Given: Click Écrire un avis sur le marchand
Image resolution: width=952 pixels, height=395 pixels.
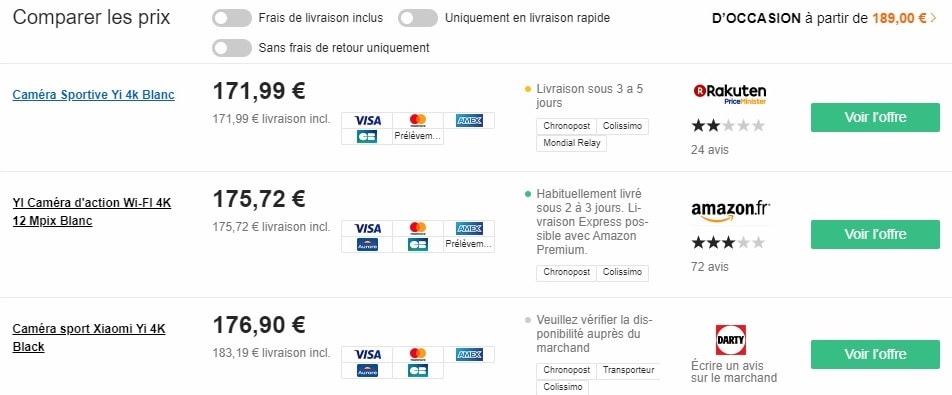Looking at the screenshot, I should point(734,372).
